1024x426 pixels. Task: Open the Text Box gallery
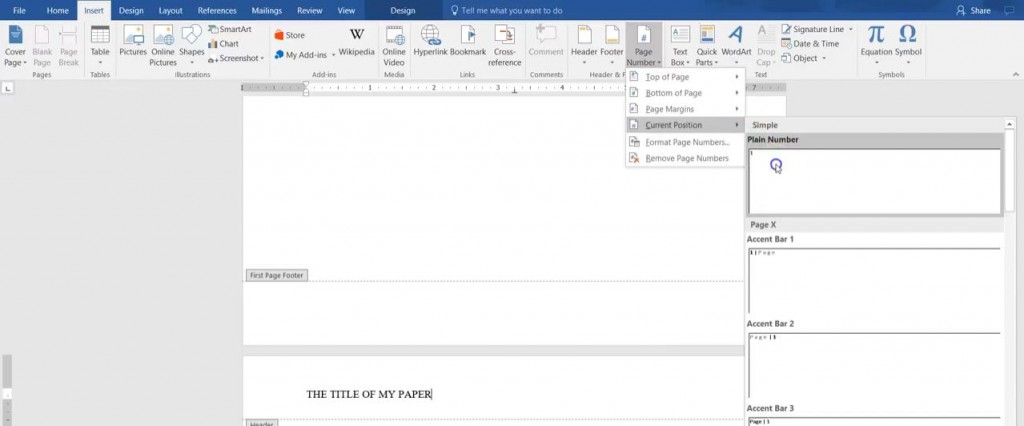point(680,46)
